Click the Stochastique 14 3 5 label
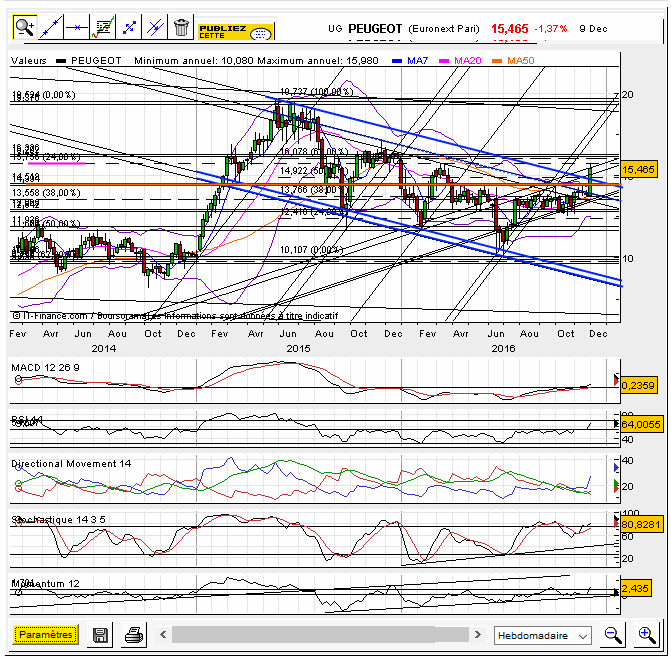The height and width of the screenshot is (659, 671). [59, 519]
